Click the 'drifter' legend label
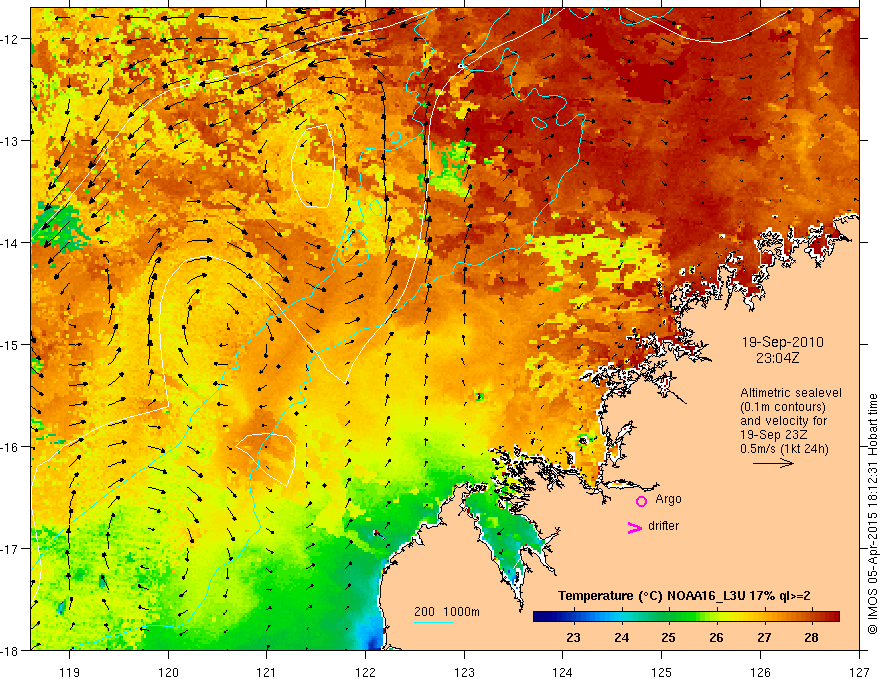 coord(663,526)
